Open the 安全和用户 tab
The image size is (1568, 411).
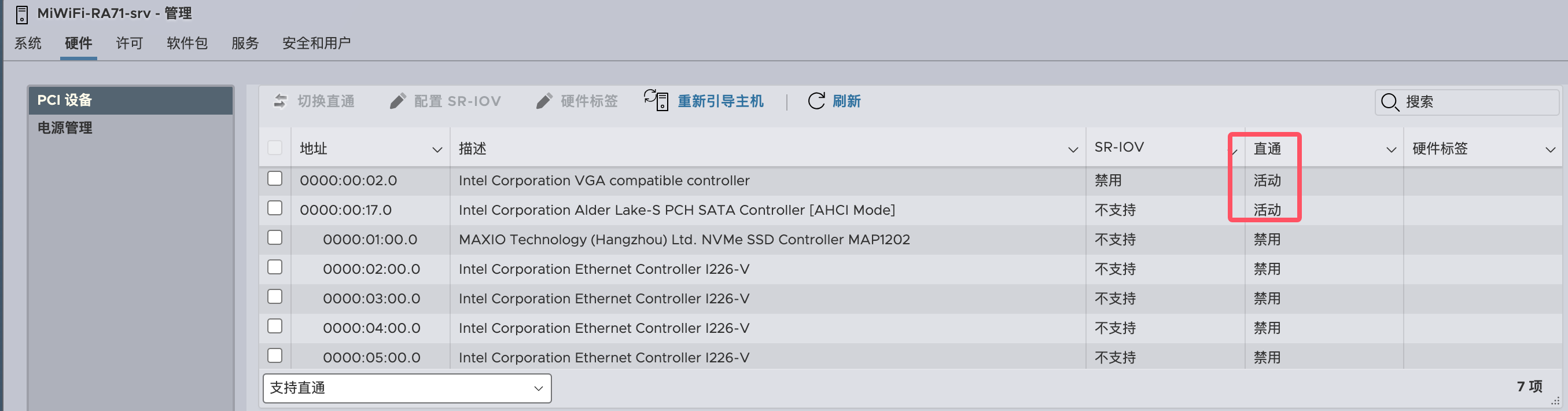316,43
